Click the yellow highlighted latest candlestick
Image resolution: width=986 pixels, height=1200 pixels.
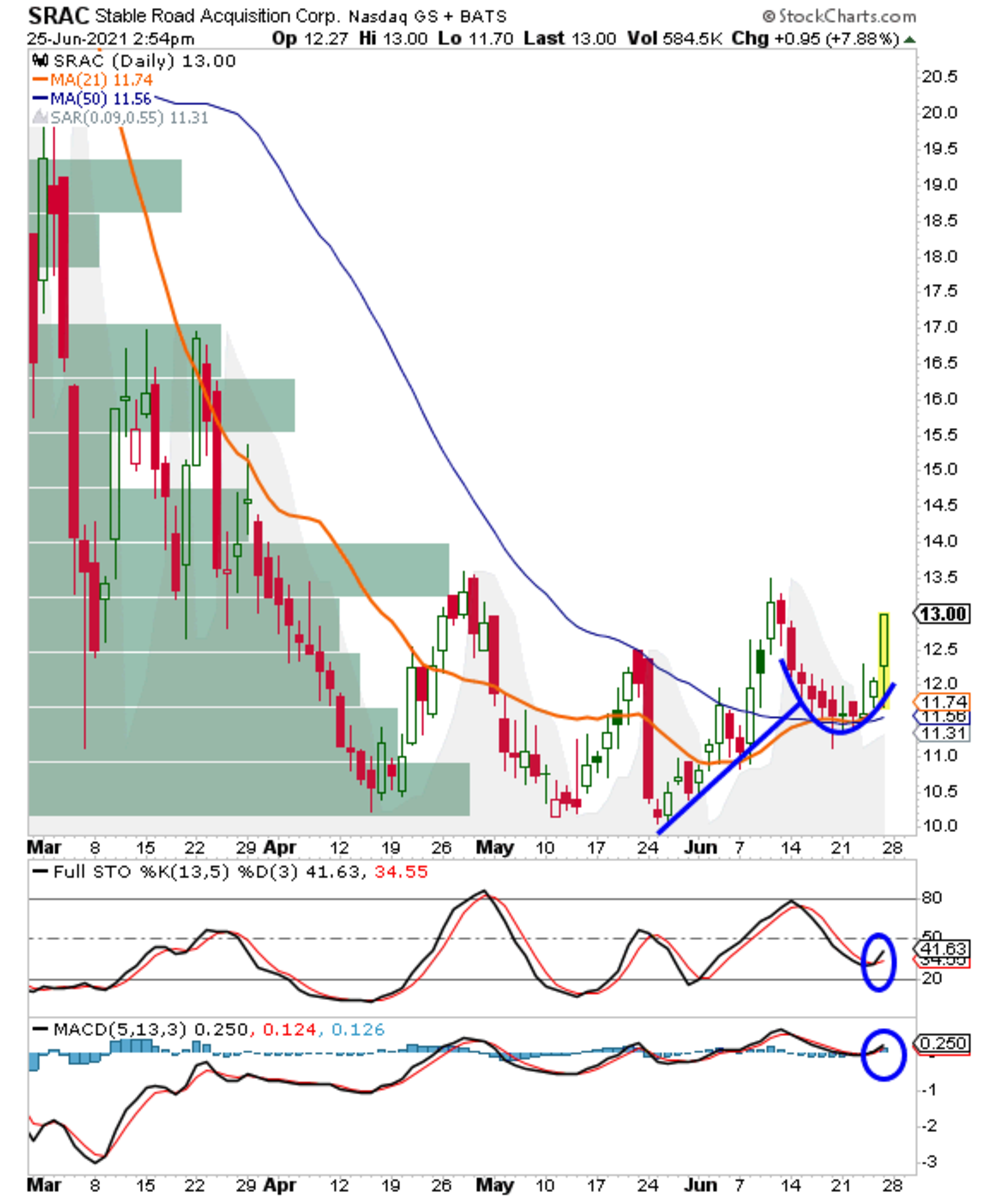tap(884, 640)
